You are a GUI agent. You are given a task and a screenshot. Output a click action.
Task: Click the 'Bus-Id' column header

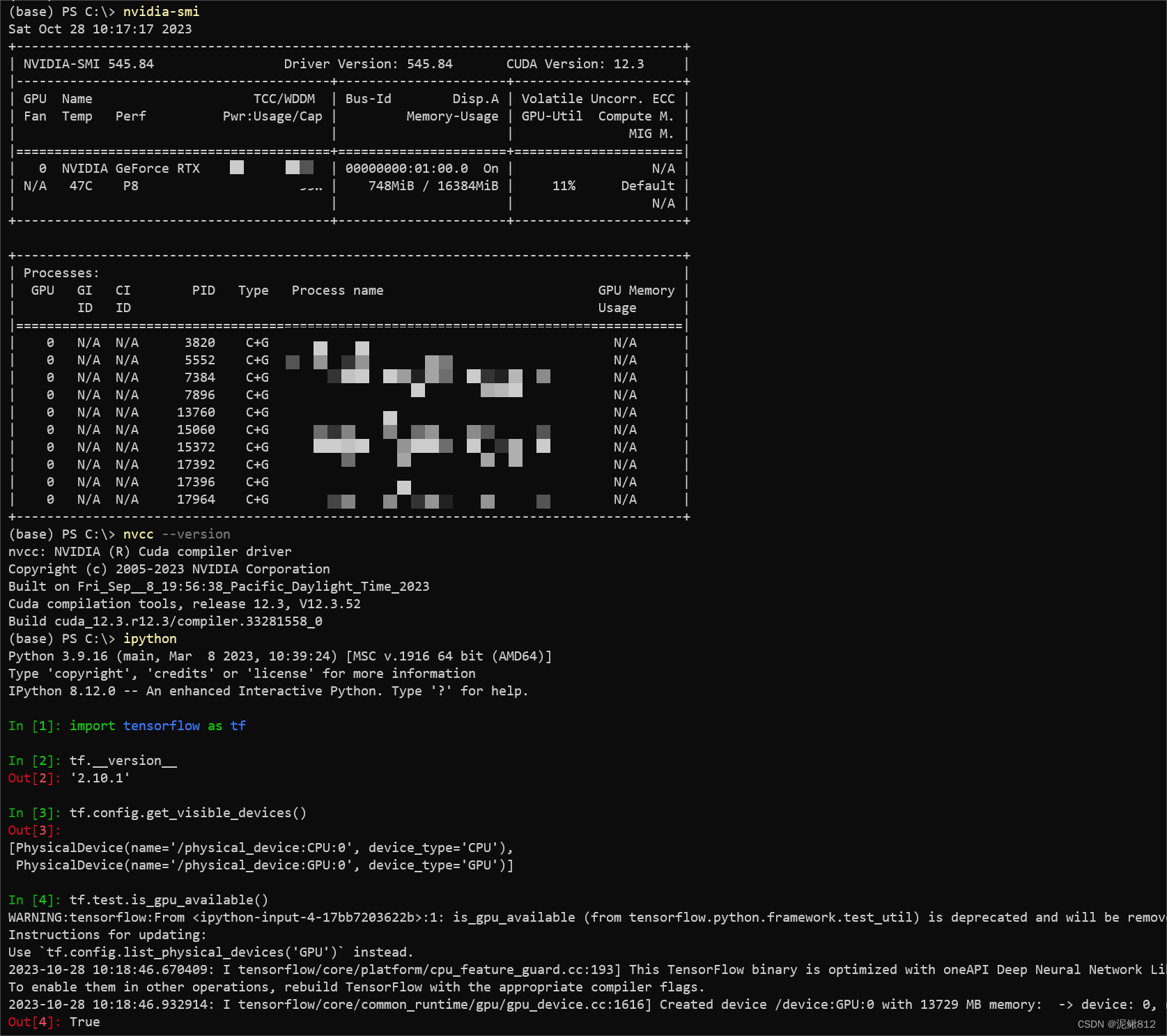(368, 99)
